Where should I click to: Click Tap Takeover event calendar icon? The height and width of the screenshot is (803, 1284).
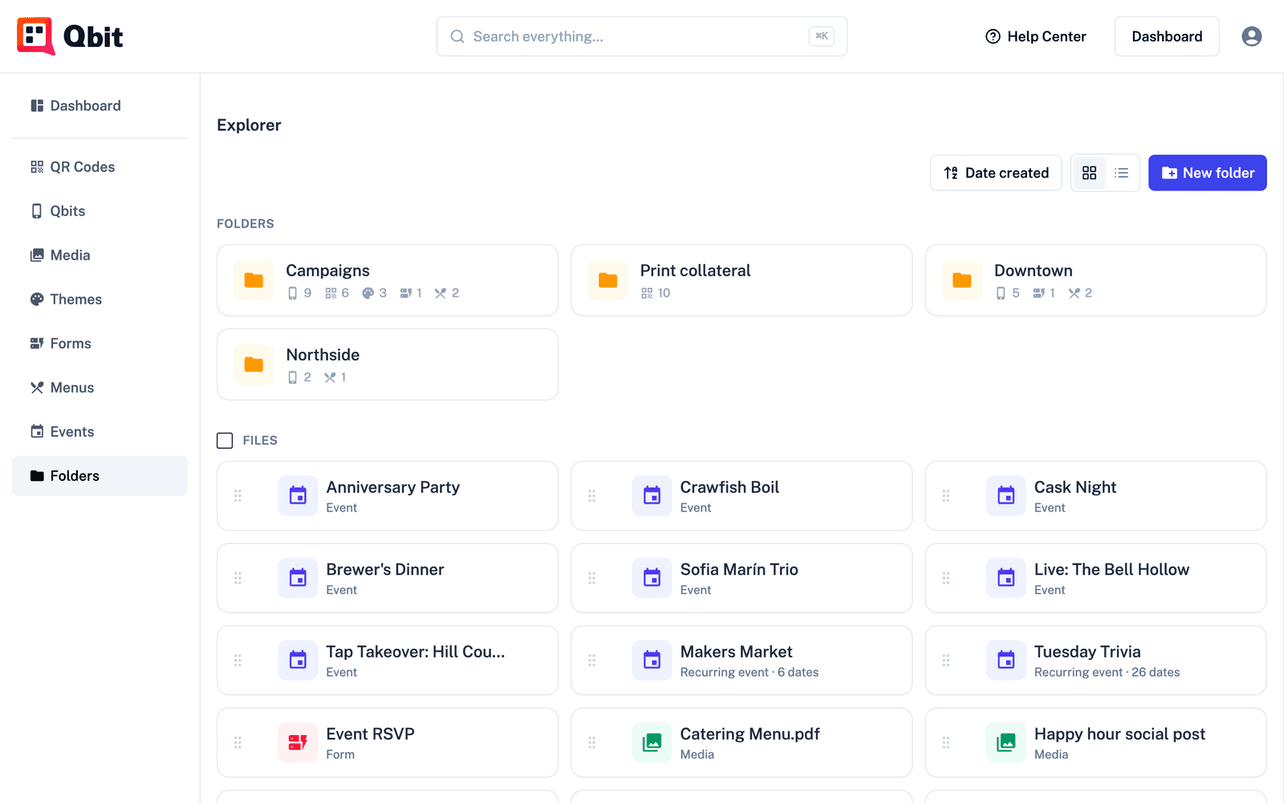point(298,660)
